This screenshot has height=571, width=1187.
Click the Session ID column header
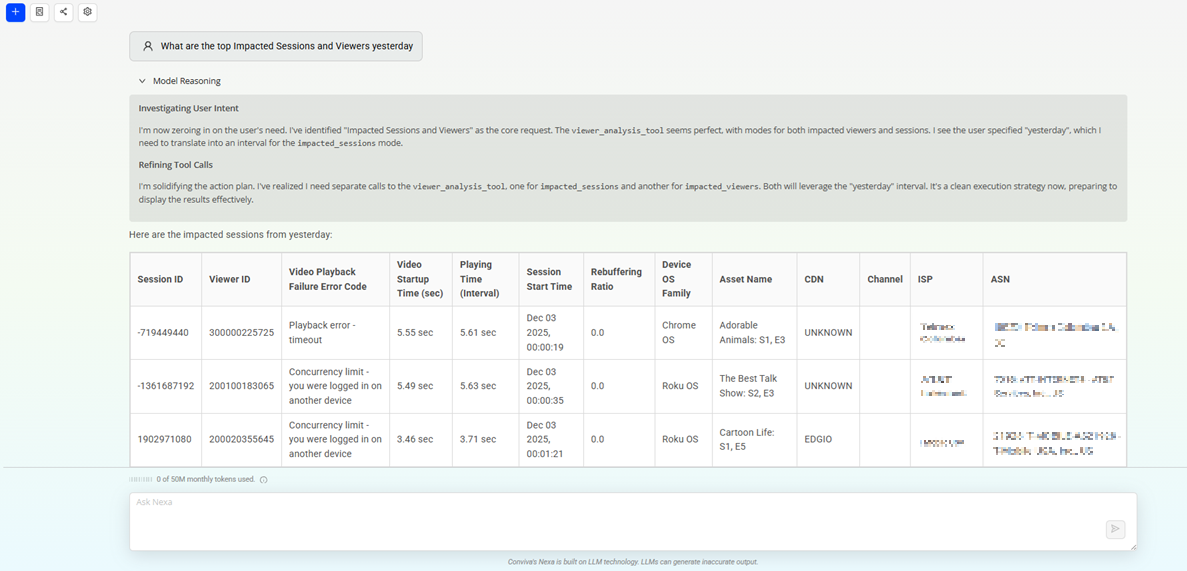coord(167,279)
